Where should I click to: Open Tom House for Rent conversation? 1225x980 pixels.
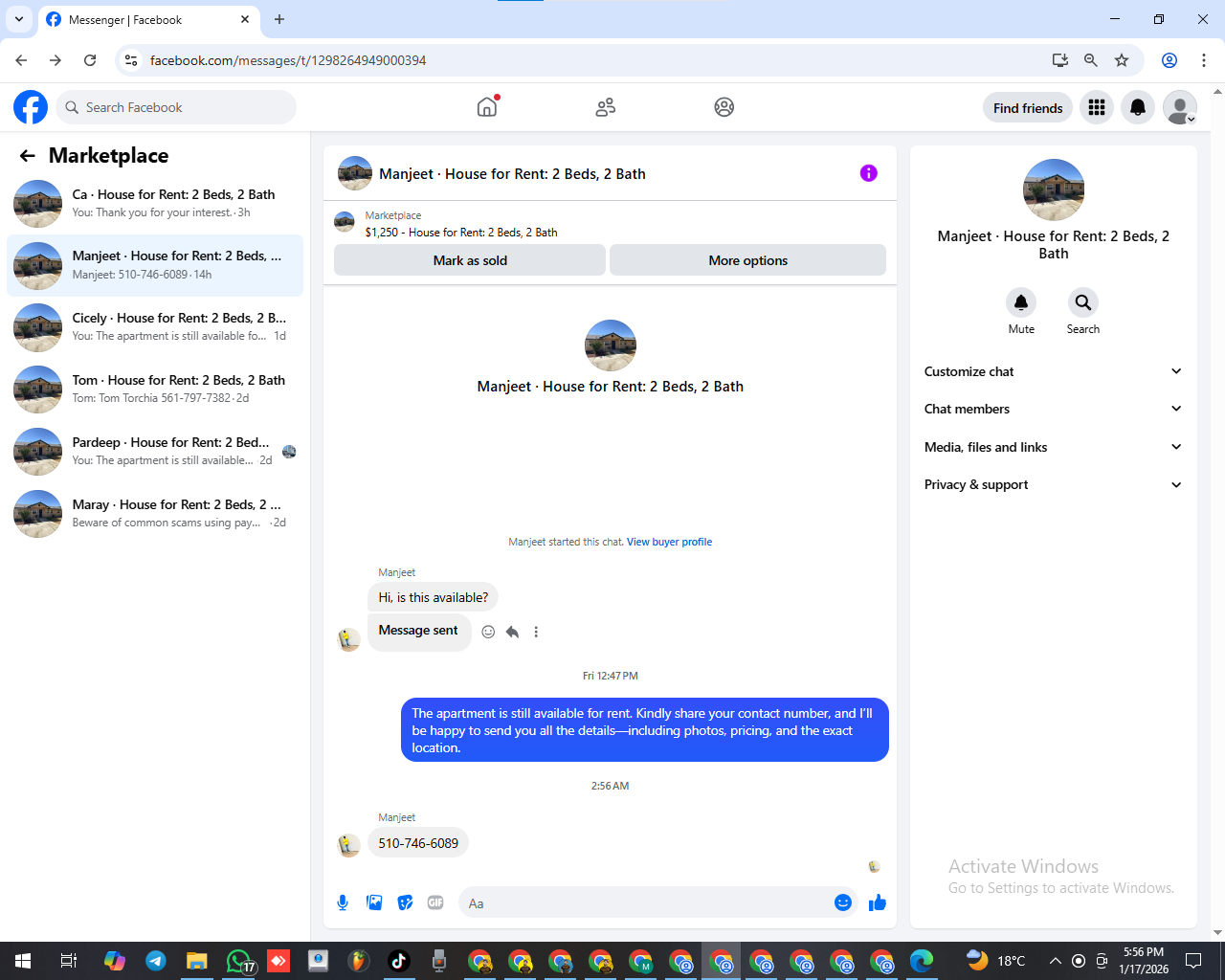pyautogui.click(x=155, y=390)
